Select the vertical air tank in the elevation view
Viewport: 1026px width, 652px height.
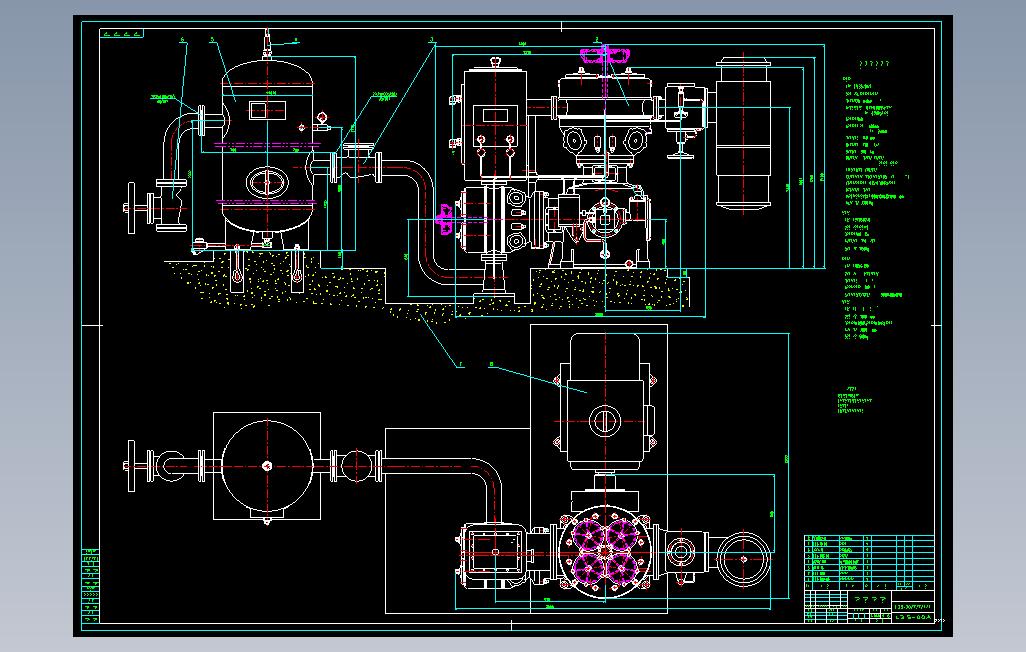[268, 147]
